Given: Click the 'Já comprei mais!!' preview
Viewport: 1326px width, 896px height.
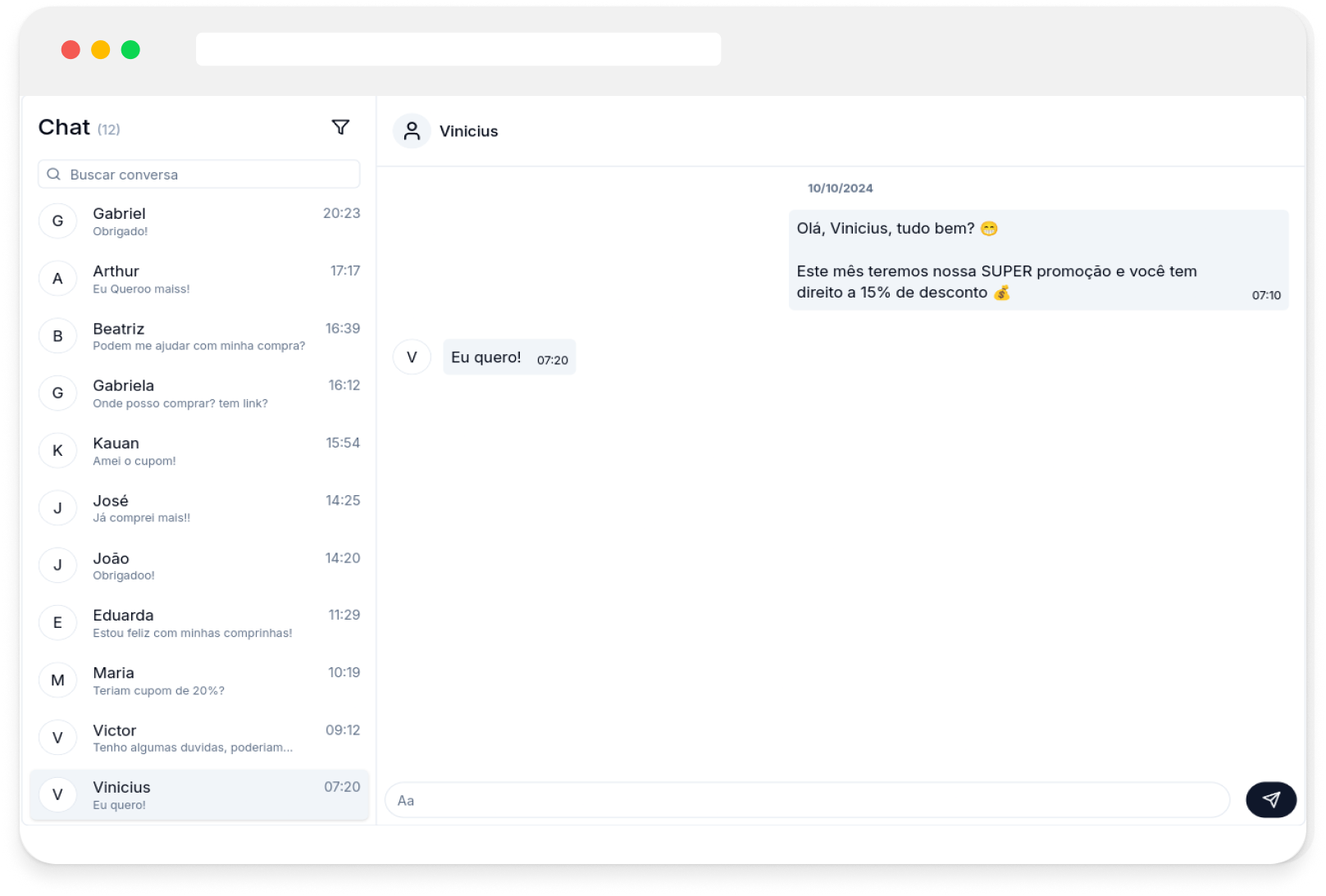Looking at the screenshot, I should pos(142,518).
